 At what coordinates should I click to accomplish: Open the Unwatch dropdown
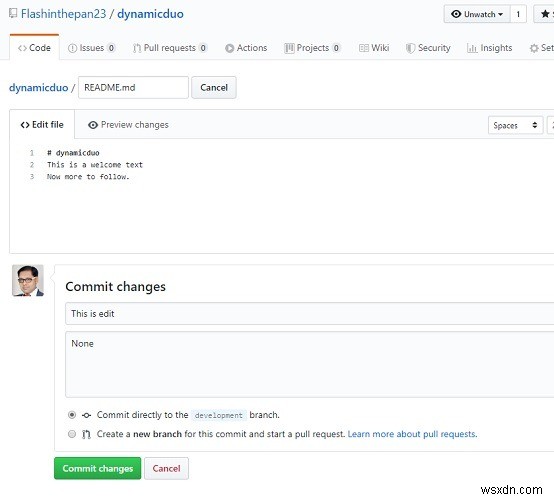tap(477, 14)
